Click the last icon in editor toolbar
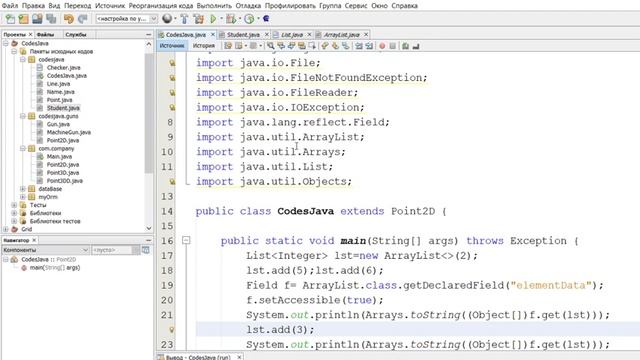The width and height of the screenshot is (640, 360). [416, 46]
